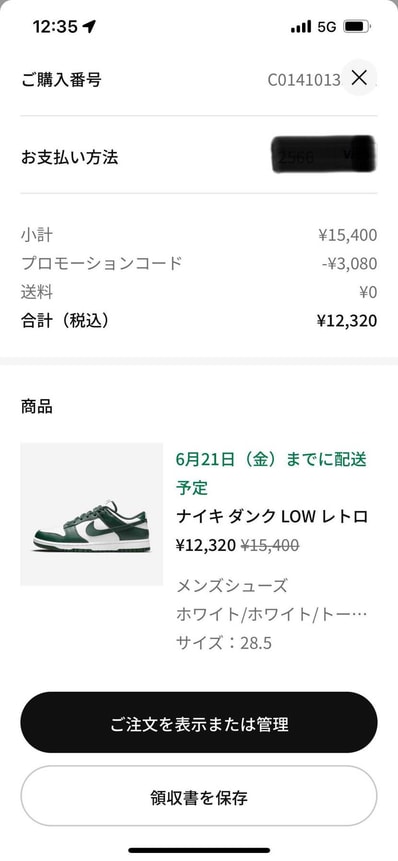Image resolution: width=398 pixels, height=861 pixels.
Task: Tap the 12:35 clock in status bar
Action: click(55, 26)
